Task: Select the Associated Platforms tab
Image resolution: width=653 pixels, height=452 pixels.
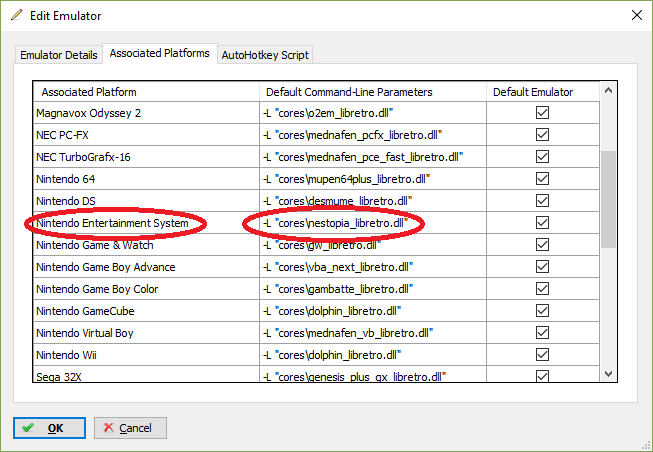Action: 160,53
